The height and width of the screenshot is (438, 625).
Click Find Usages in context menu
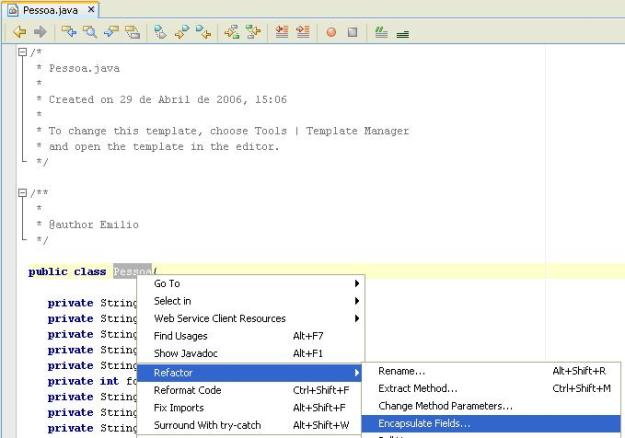click(x=181, y=336)
